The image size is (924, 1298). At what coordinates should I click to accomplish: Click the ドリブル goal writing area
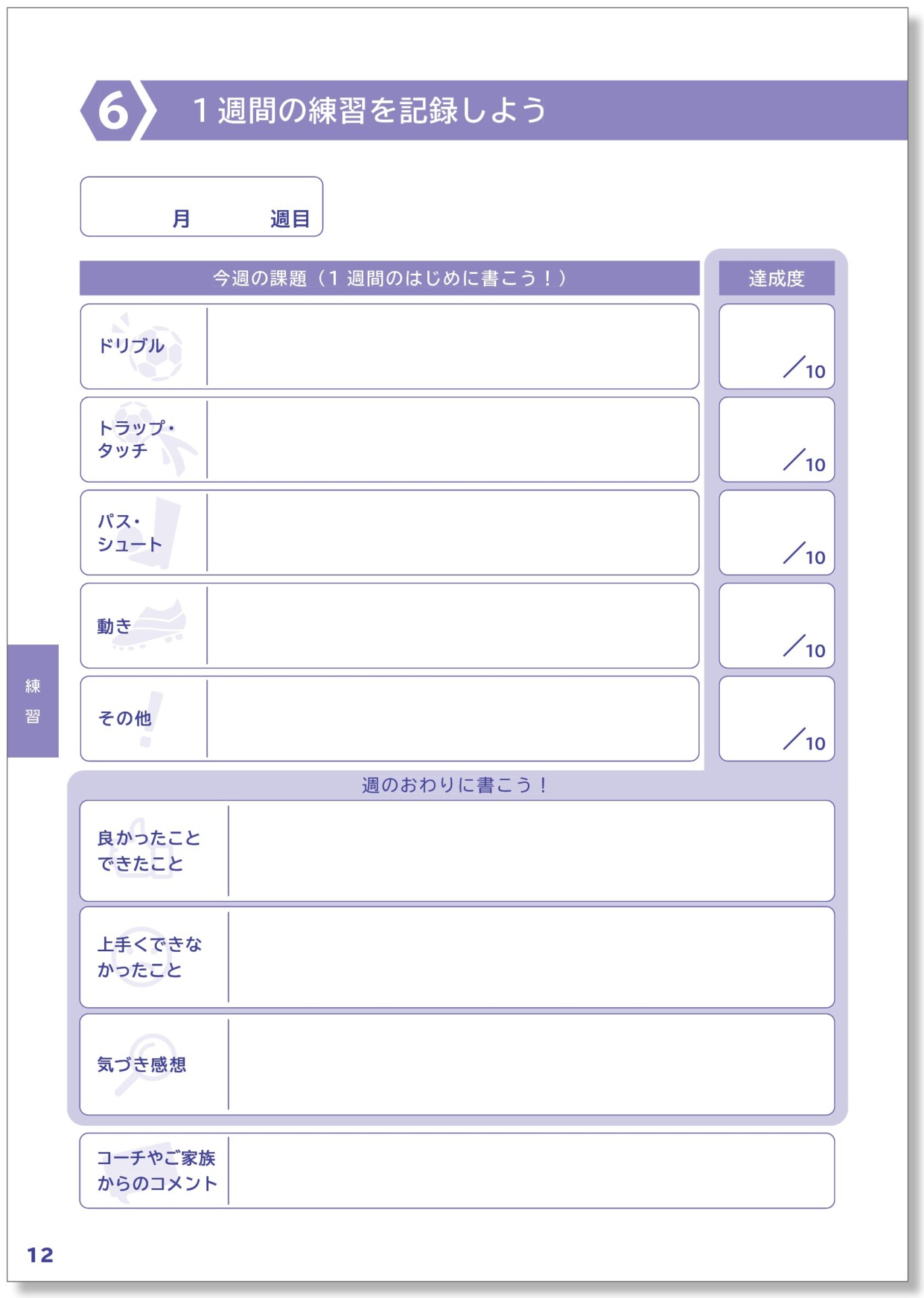pyautogui.click(x=453, y=346)
